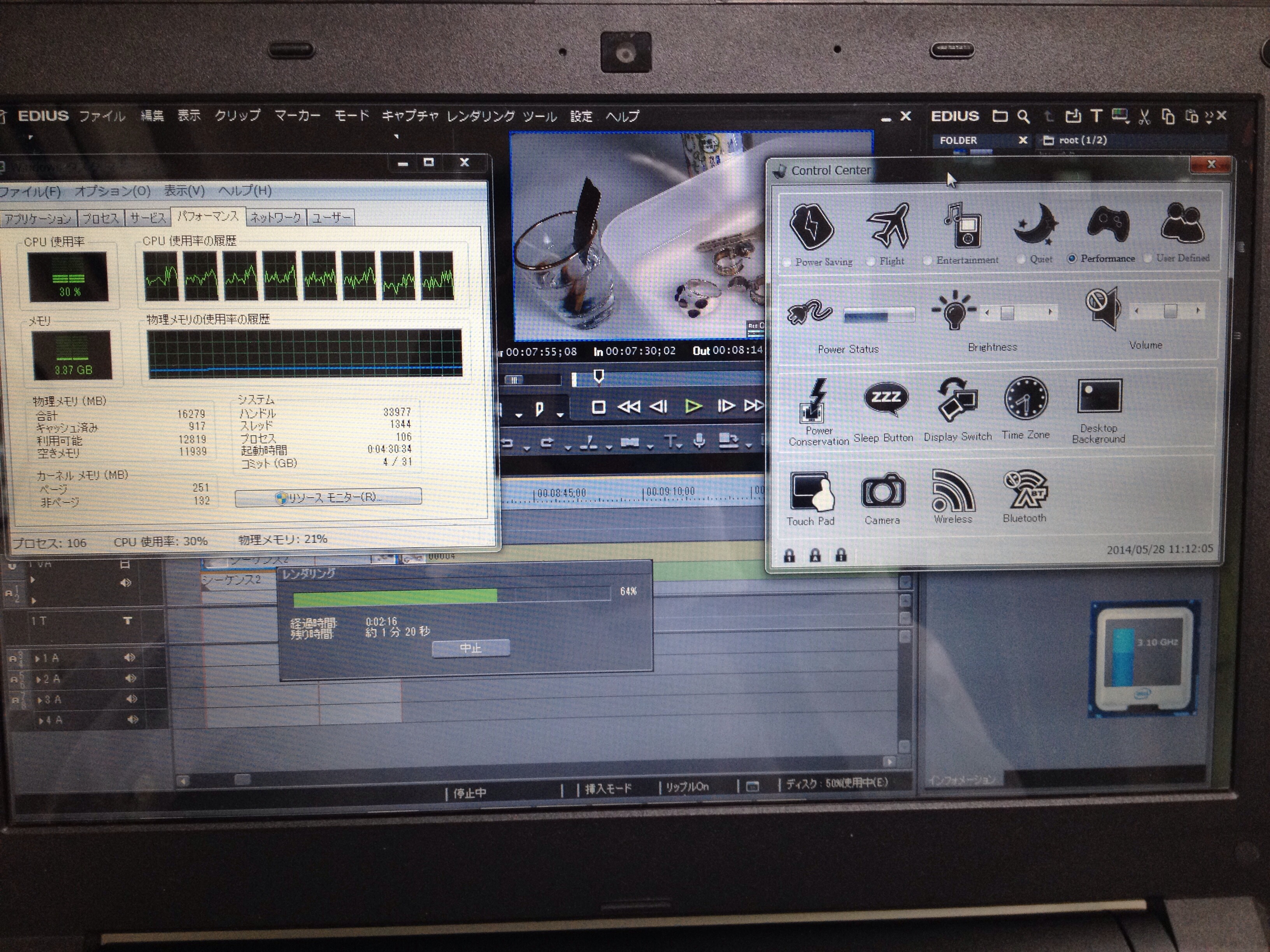Select the Power Saving lightning icon in Control Center
The height and width of the screenshot is (952, 1270).
(811, 226)
